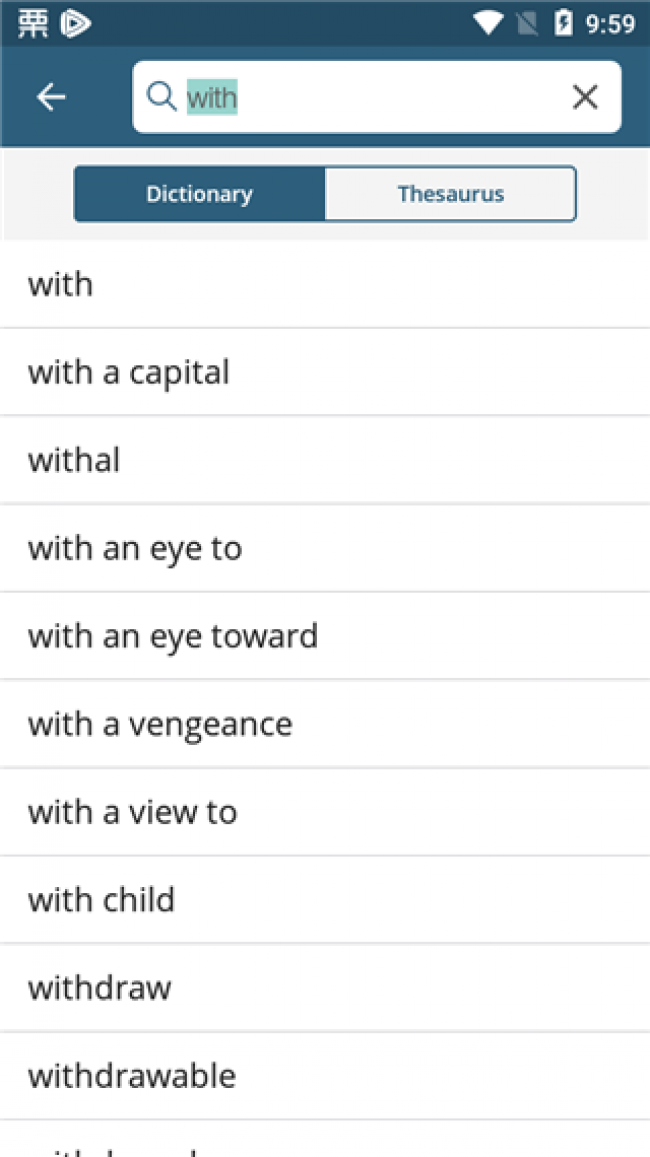The width and height of the screenshot is (650, 1157).
Task: Tap the first notification icon in status bar
Action: click(x=33, y=24)
